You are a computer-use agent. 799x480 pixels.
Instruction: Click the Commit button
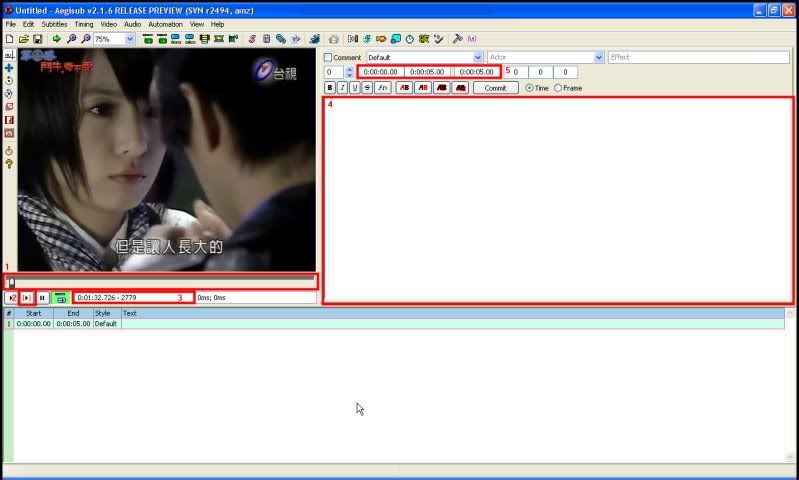click(495, 88)
